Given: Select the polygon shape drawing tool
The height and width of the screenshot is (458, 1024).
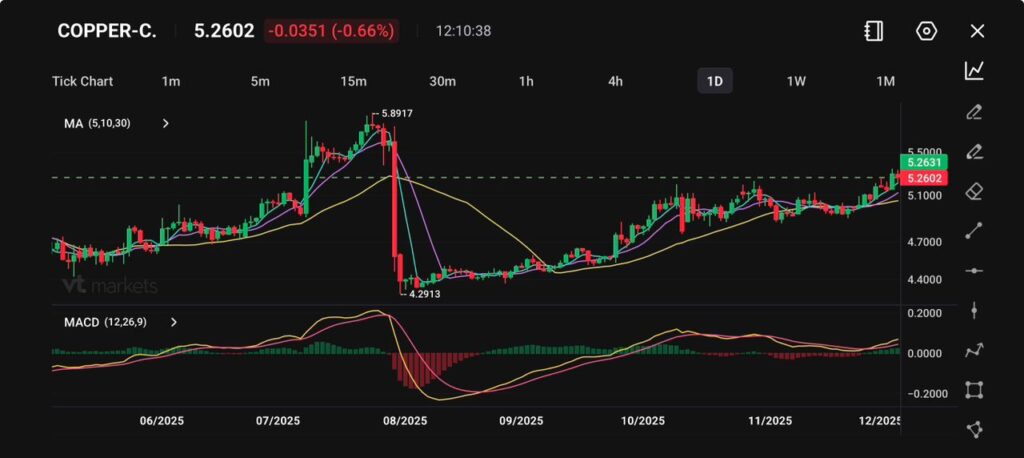Looking at the screenshot, I should (974, 429).
